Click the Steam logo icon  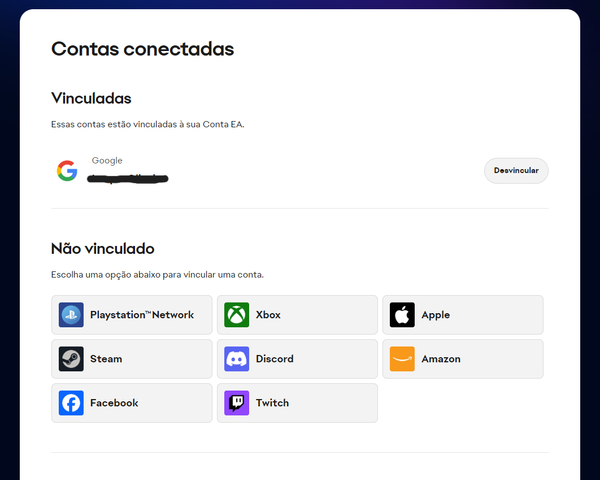[x=71, y=359]
